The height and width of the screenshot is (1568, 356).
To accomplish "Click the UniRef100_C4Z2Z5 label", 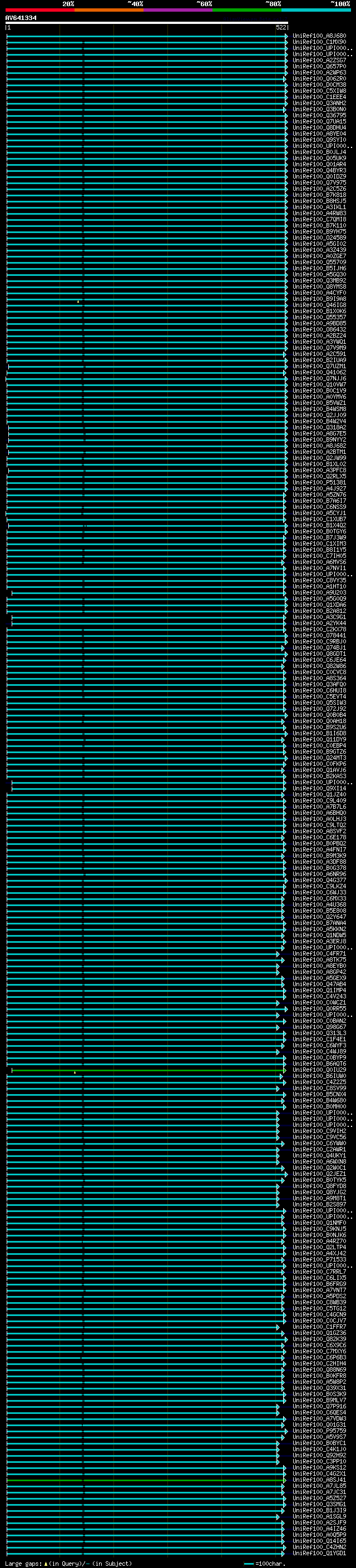I will coord(319,1082).
